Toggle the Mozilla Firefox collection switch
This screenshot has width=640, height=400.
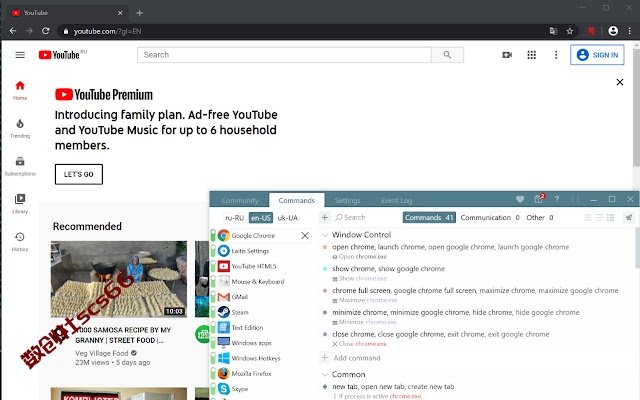coord(213,373)
